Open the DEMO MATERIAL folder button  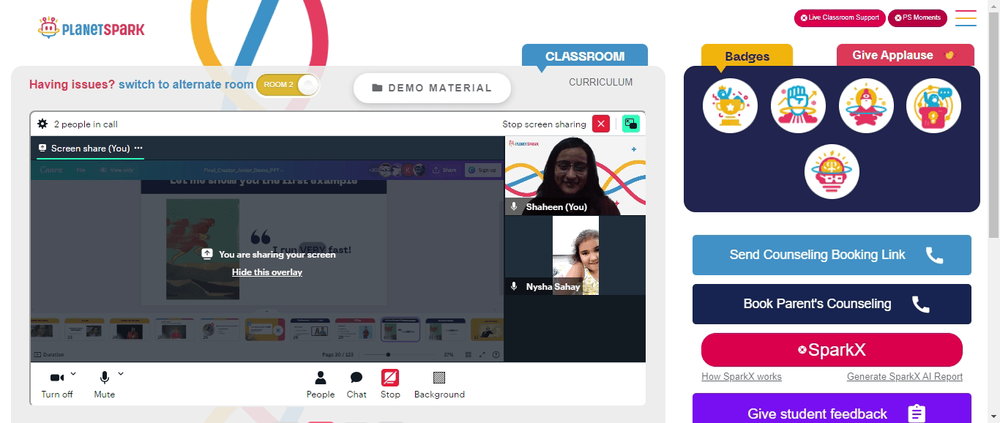pos(432,88)
